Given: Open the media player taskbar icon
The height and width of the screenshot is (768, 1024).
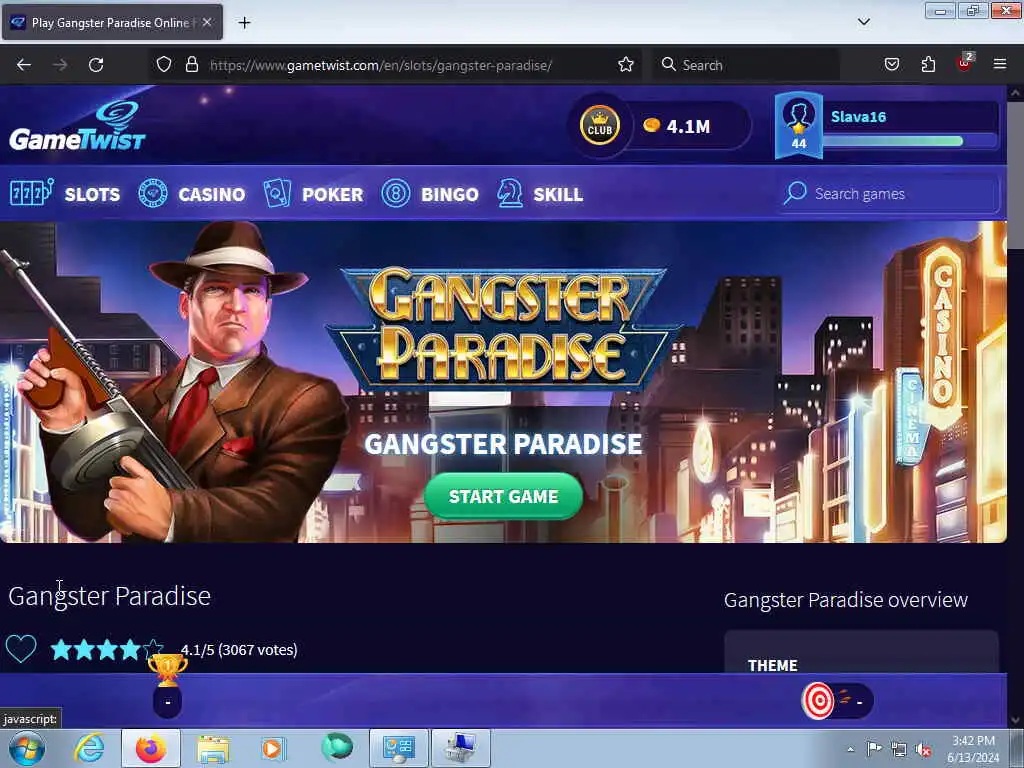Looking at the screenshot, I should (x=274, y=749).
